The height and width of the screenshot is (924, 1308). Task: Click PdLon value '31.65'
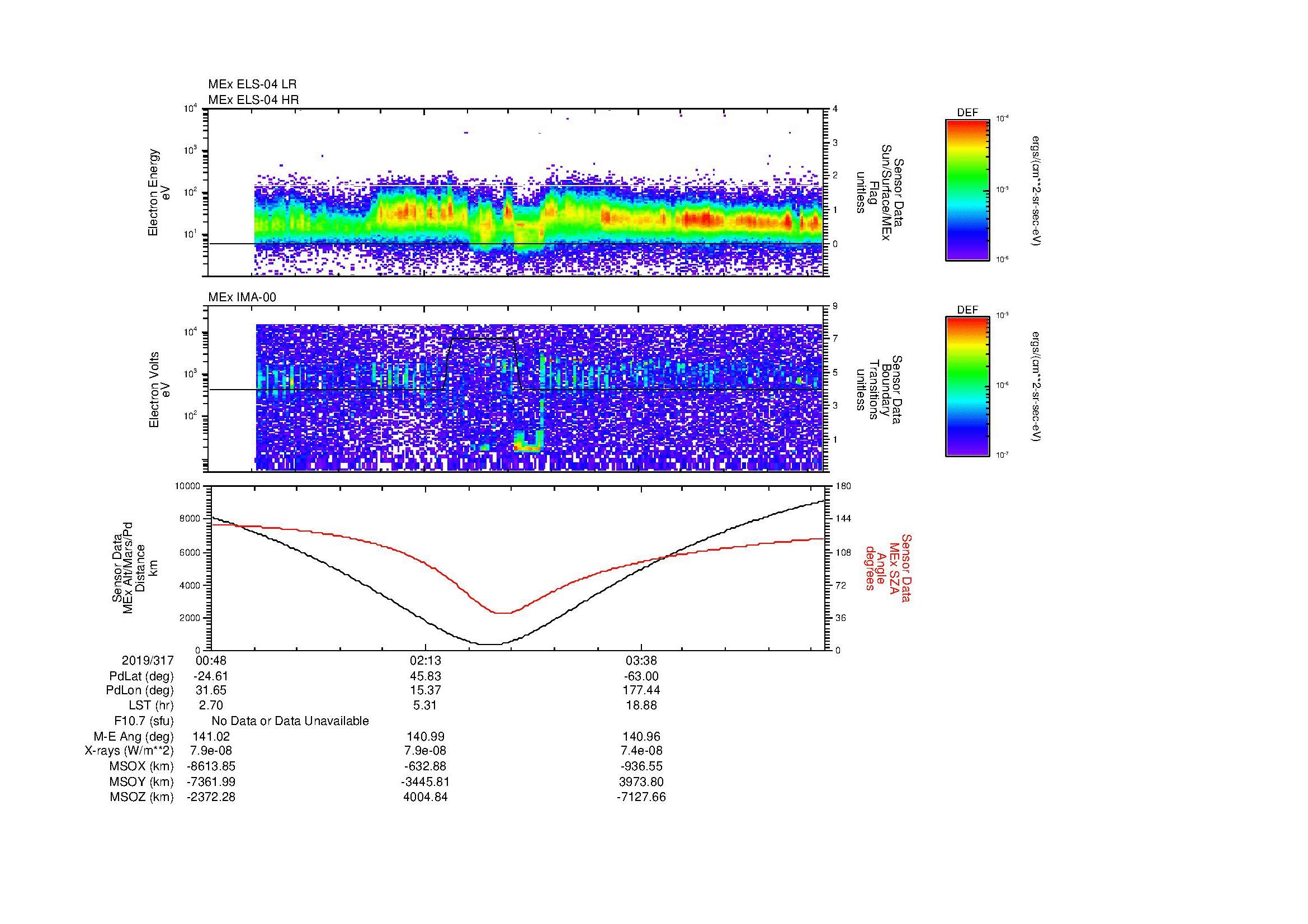coord(211,690)
